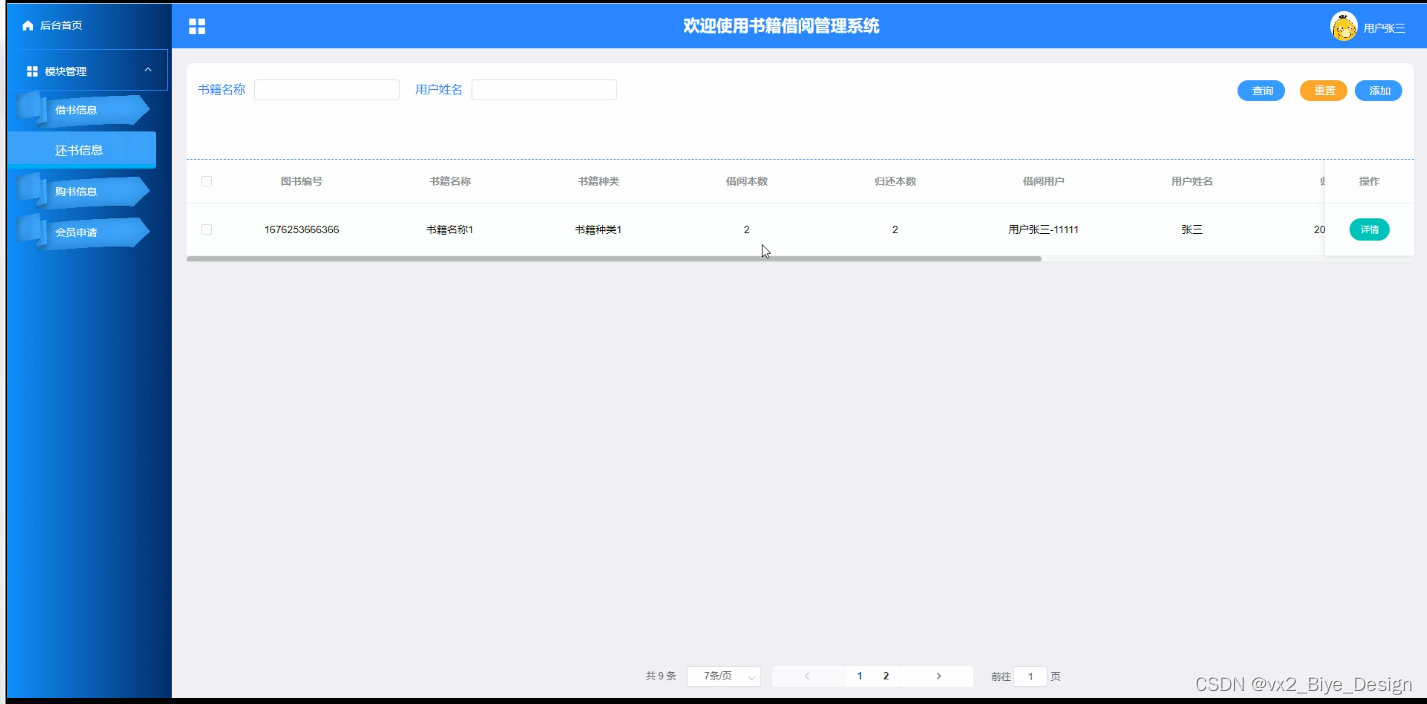Click the 书籍名称 search field
Screen dimensions: 1427x704
[327, 90]
